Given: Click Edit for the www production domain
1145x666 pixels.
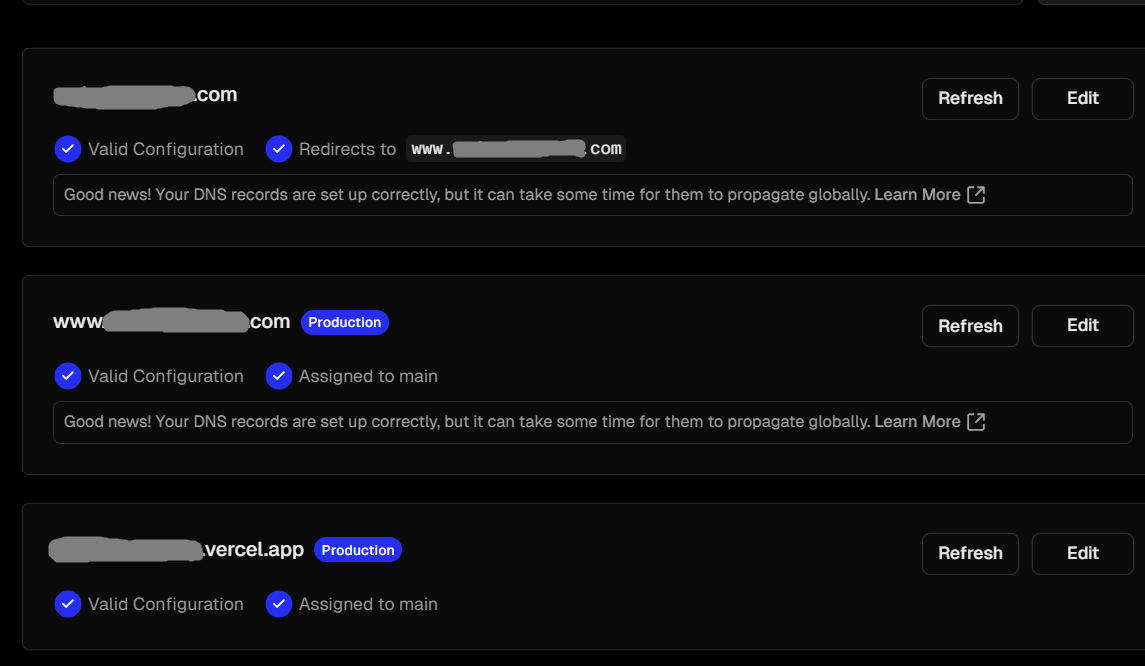Looking at the screenshot, I should point(1082,326).
